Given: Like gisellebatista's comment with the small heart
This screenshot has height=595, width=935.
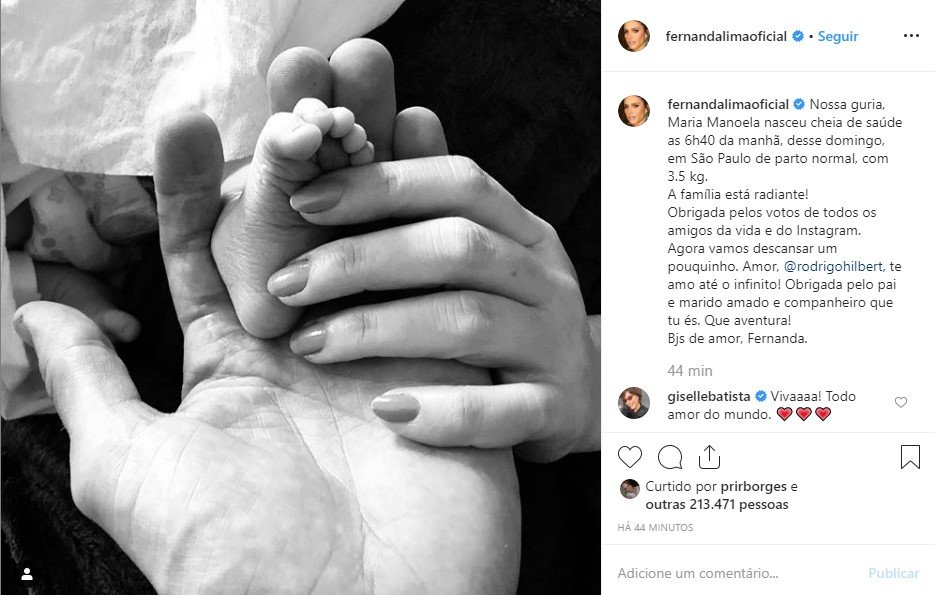Looking at the screenshot, I should tap(900, 402).
